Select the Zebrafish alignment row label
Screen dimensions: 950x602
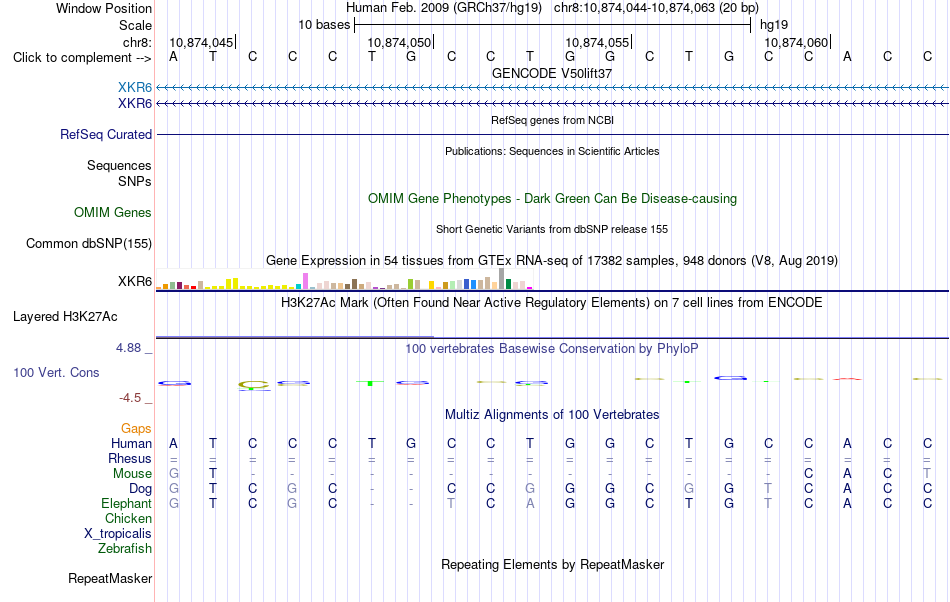point(125,548)
